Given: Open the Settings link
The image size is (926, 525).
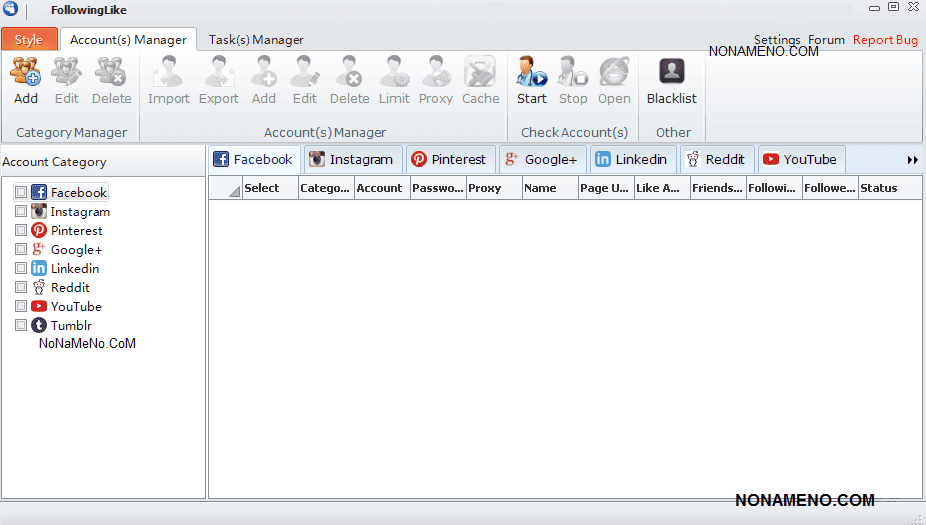Looking at the screenshot, I should [x=777, y=40].
